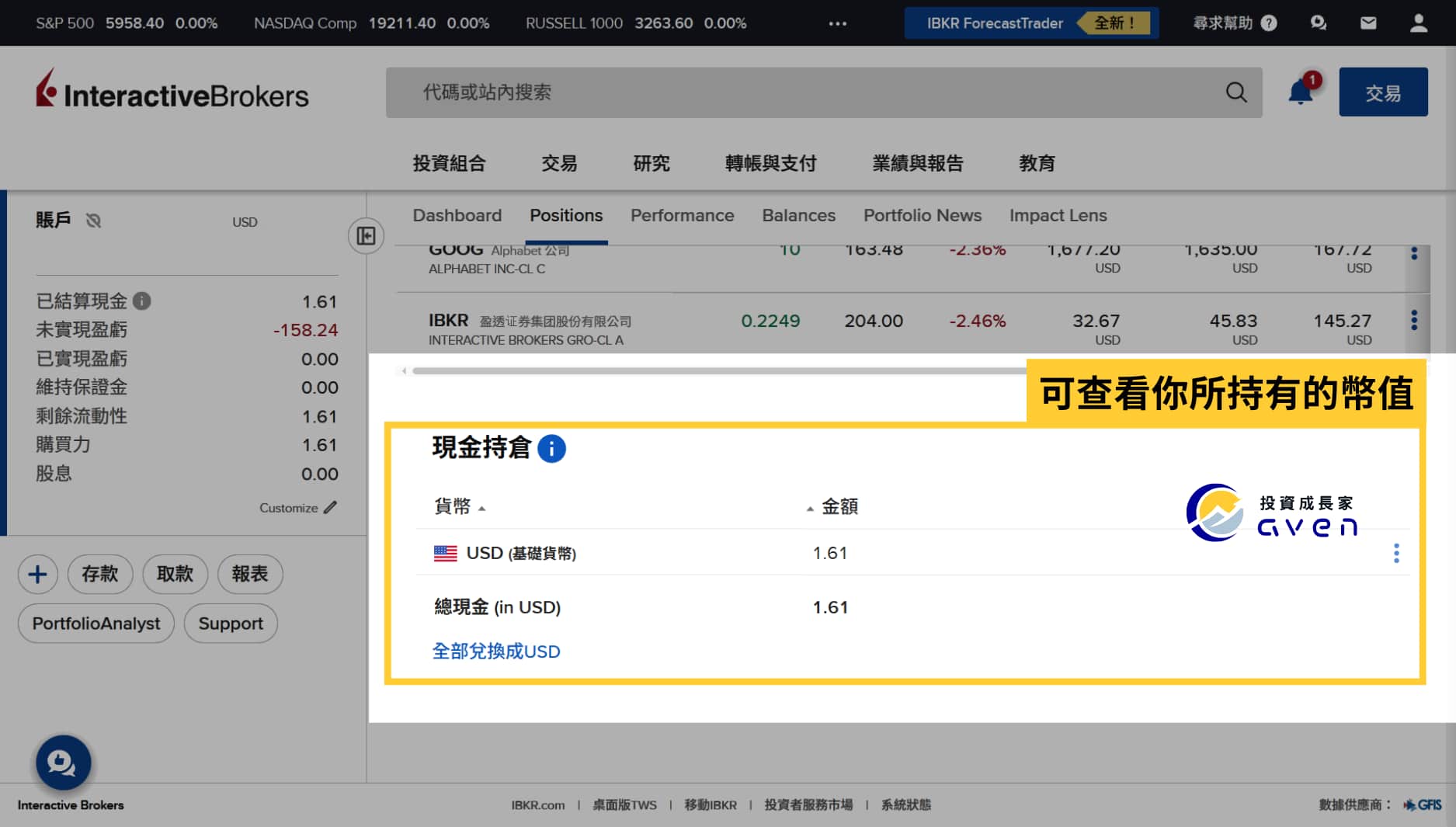The height and width of the screenshot is (827, 1456).
Task: Open the IBKR.com footer link
Action: [x=537, y=805]
